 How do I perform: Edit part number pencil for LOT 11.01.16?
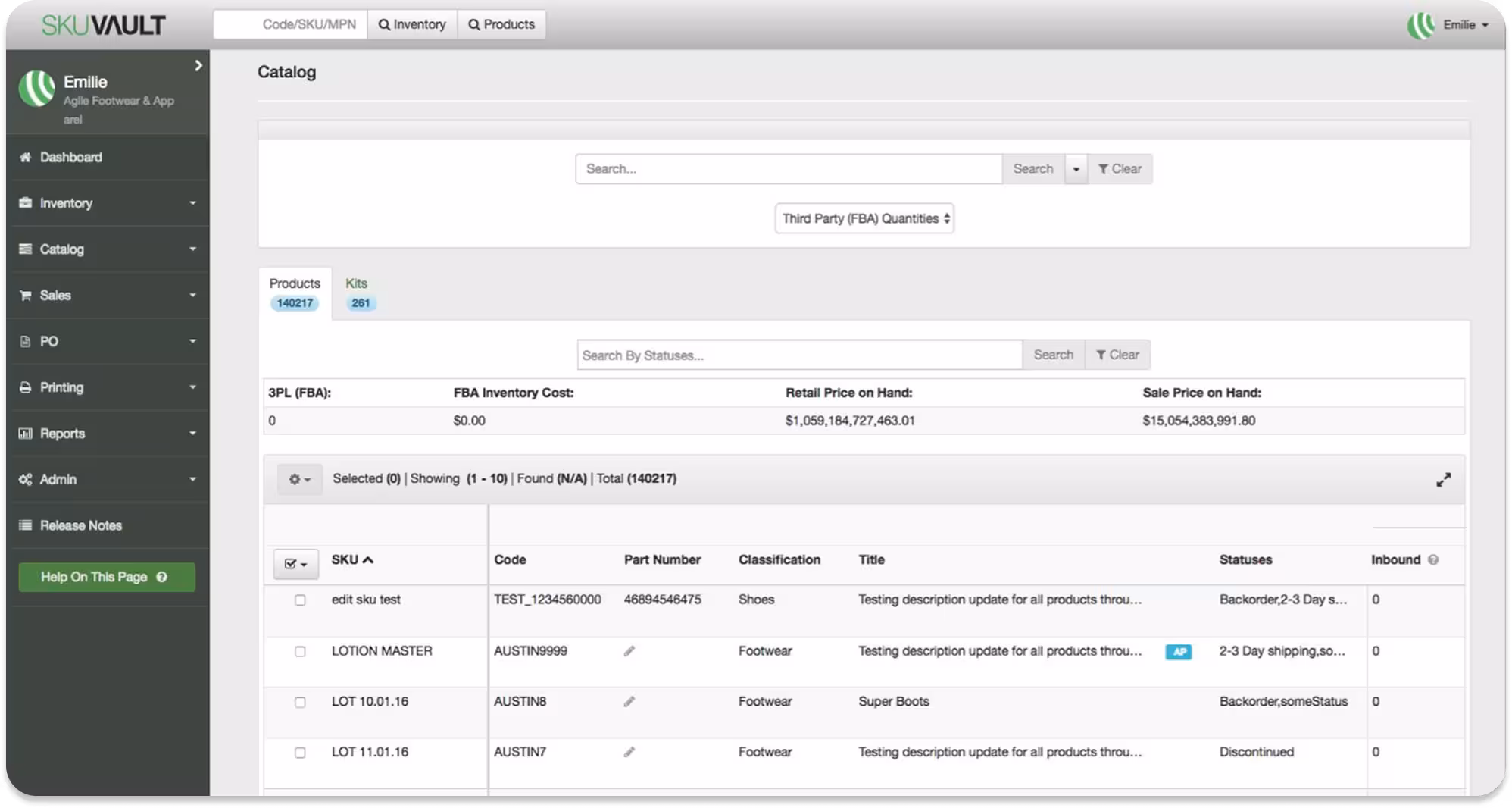(629, 752)
